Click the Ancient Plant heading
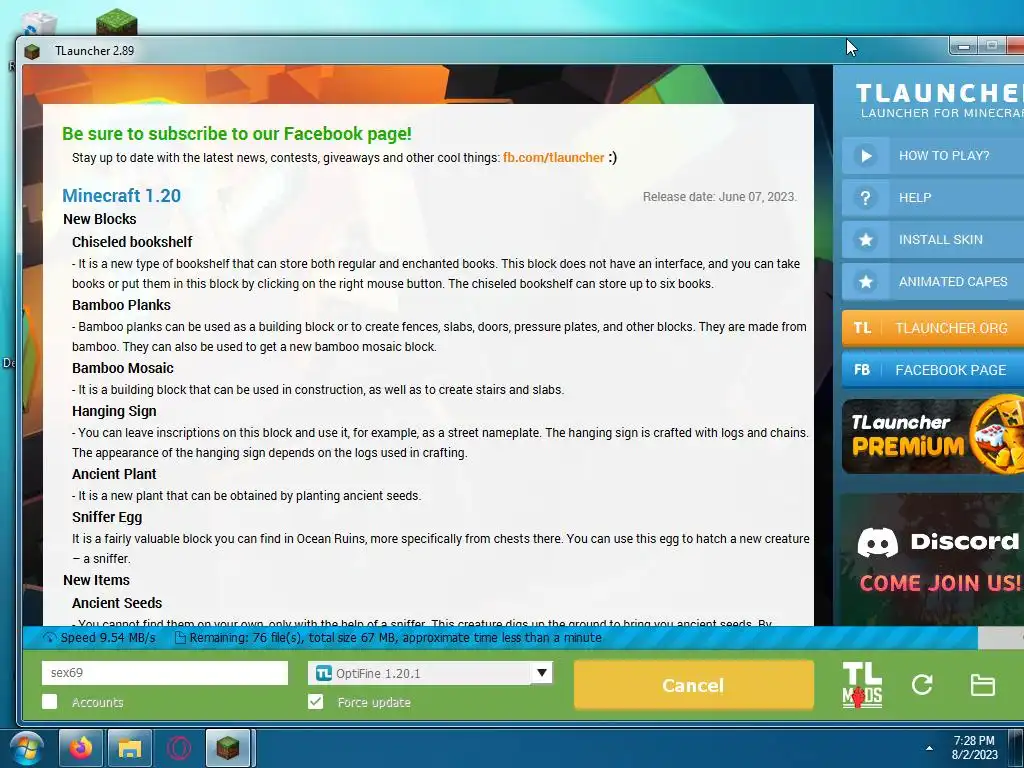This screenshot has width=1024, height=768. tap(114, 474)
